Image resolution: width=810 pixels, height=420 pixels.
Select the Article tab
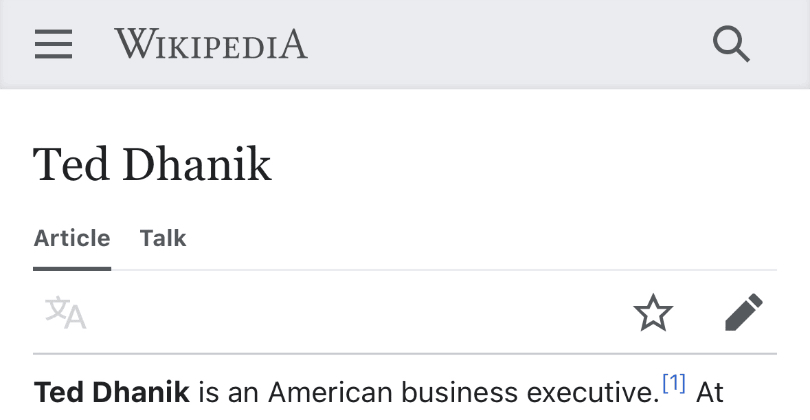(72, 238)
